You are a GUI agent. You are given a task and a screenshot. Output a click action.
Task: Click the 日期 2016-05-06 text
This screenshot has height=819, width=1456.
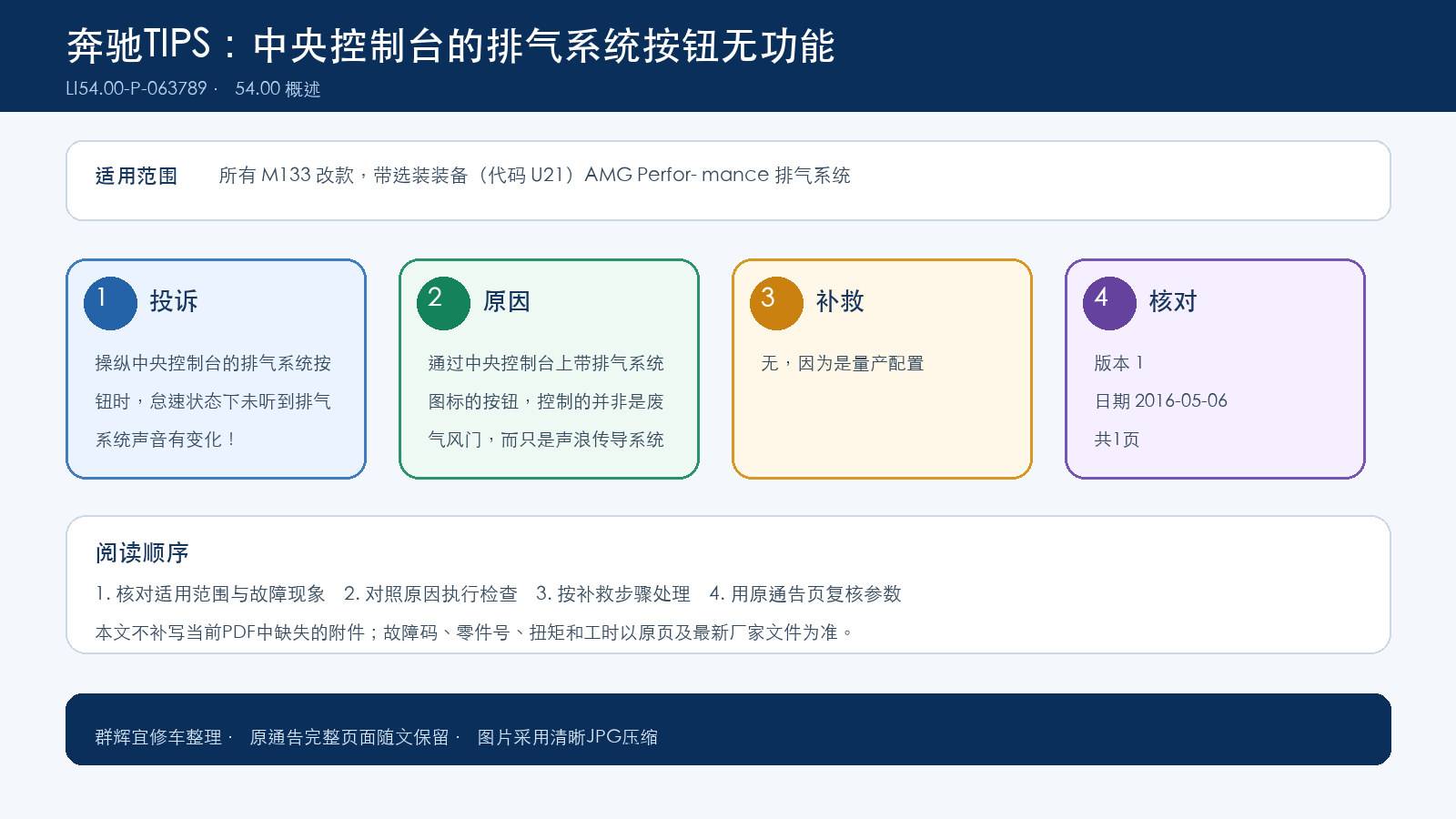tap(1160, 401)
